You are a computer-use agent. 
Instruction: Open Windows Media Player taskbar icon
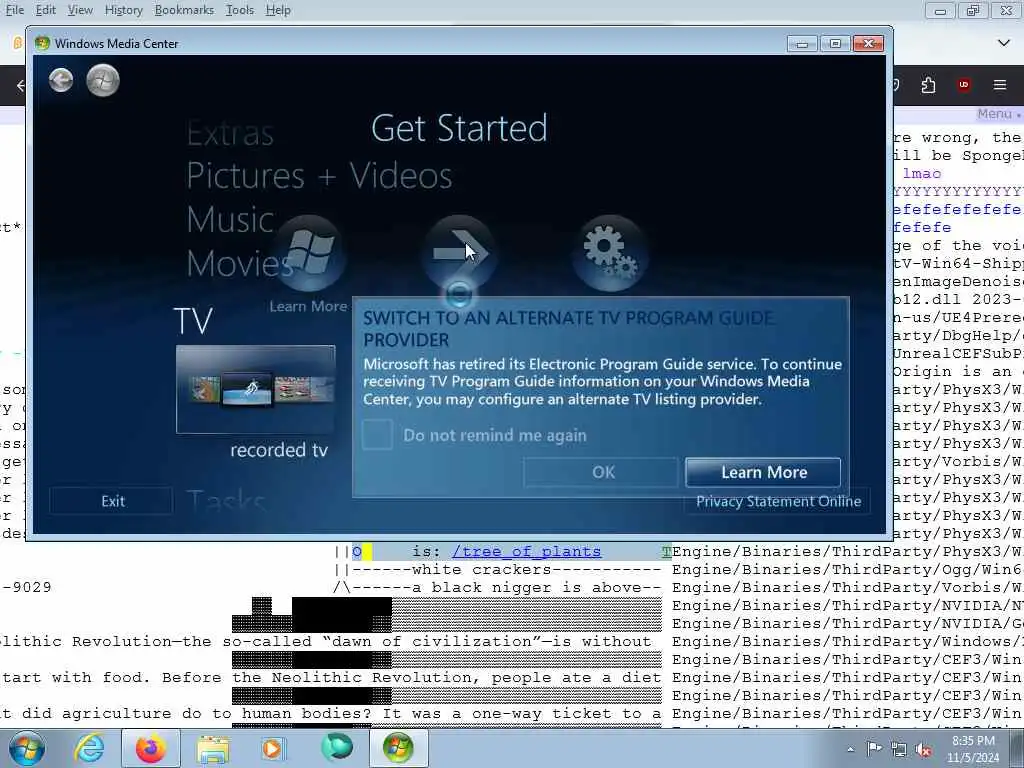tap(274, 748)
